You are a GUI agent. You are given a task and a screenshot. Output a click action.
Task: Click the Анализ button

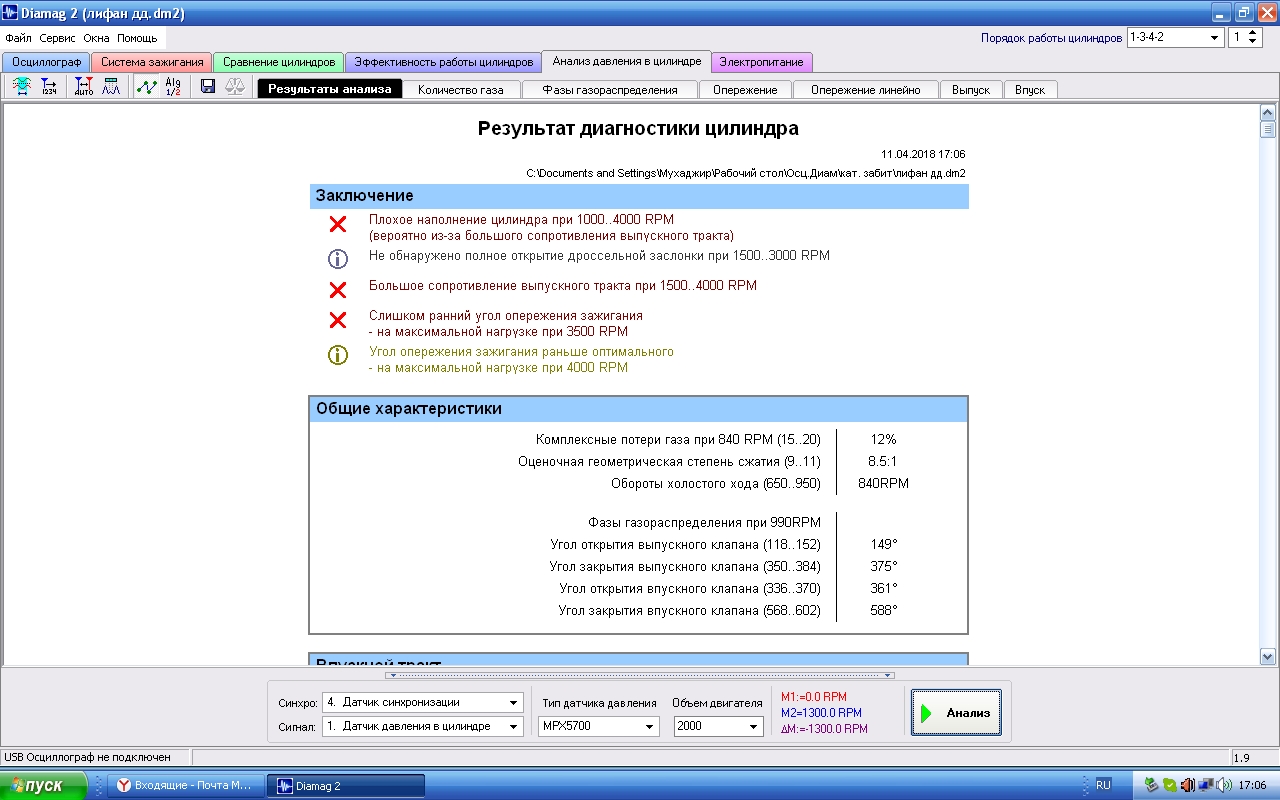[956, 712]
